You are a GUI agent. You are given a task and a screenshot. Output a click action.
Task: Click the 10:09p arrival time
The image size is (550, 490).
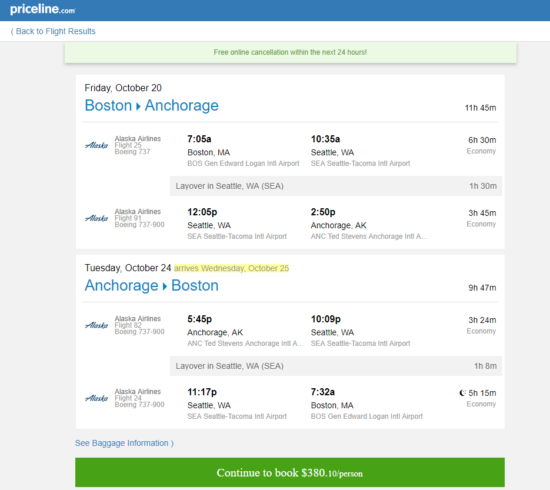(x=326, y=319)
